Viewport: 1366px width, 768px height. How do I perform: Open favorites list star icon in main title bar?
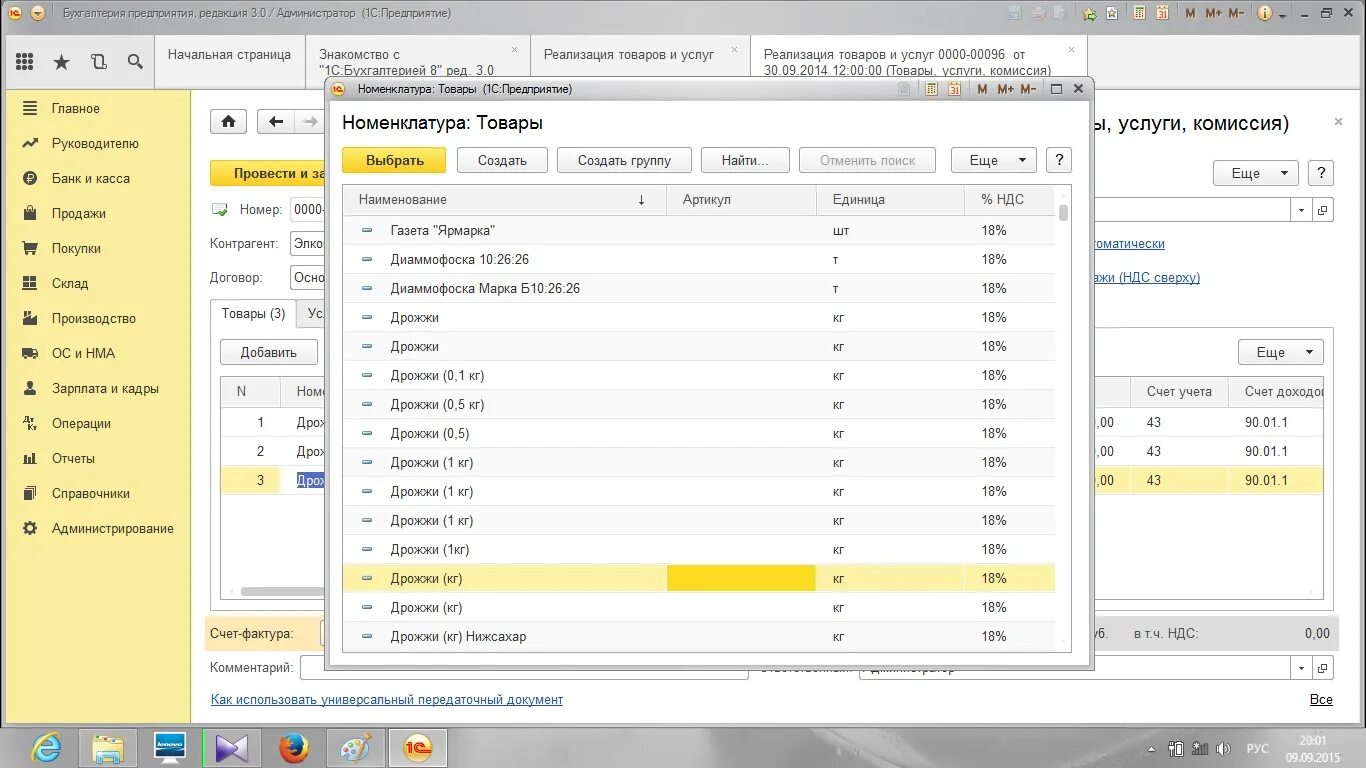pyautogui.click(x=1113, y=13)
